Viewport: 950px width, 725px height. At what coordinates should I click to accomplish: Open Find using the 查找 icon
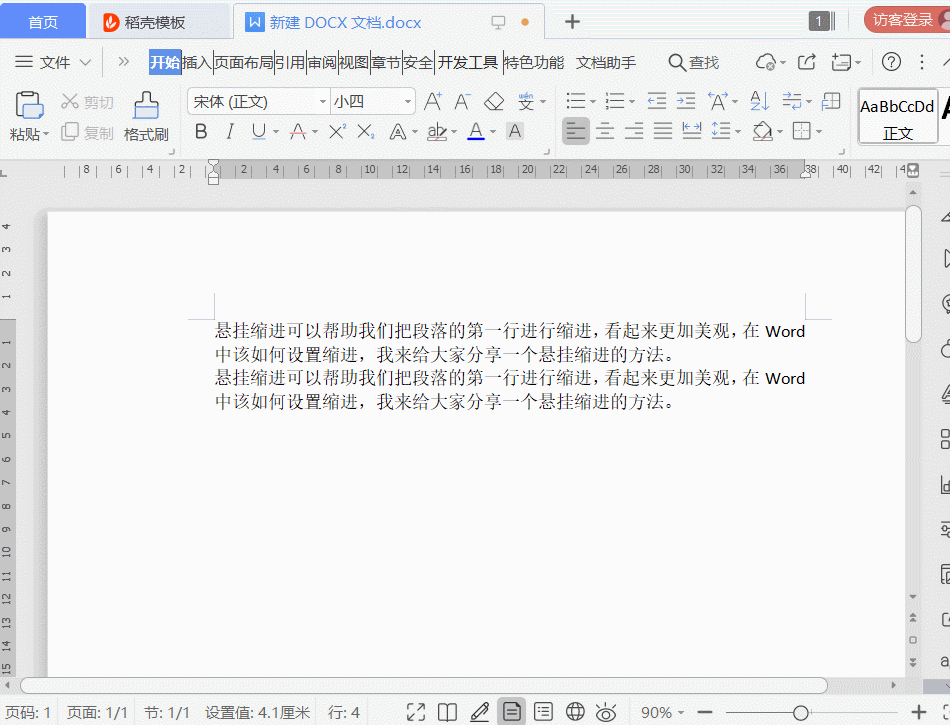coord(693,61)
